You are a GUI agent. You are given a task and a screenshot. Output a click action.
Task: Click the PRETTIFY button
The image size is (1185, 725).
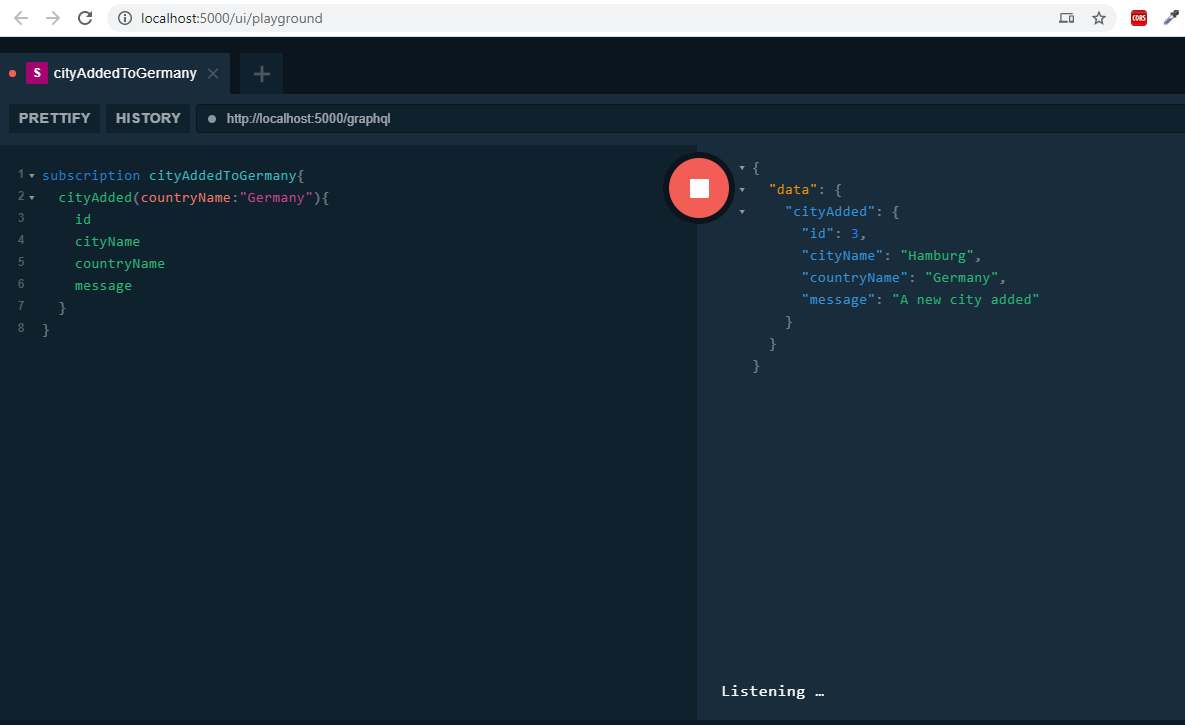[x=54, y=118]
